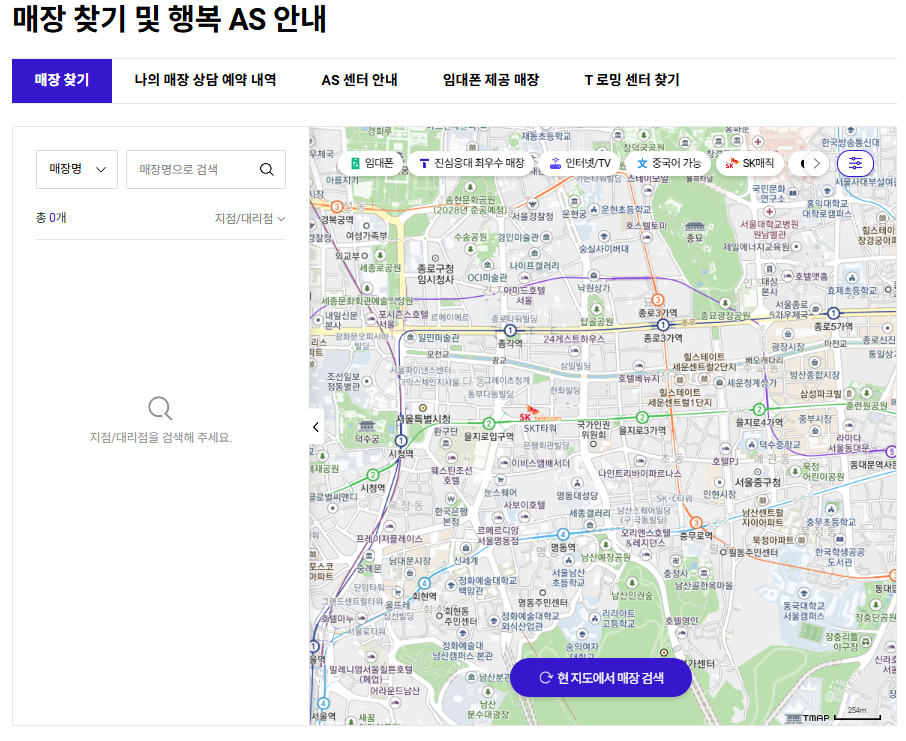
Task: Toggle the 중국어 가능 filter chip
Action: (x=669, y=164)
